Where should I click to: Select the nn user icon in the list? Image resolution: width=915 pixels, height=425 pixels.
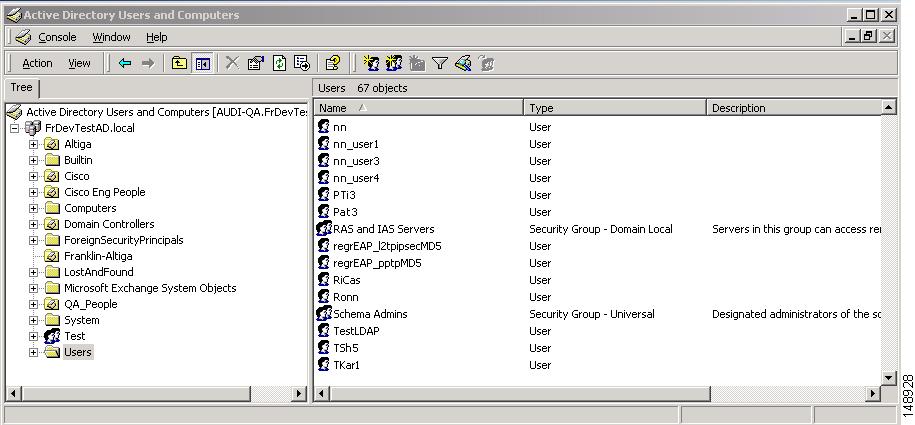[324, 127]
